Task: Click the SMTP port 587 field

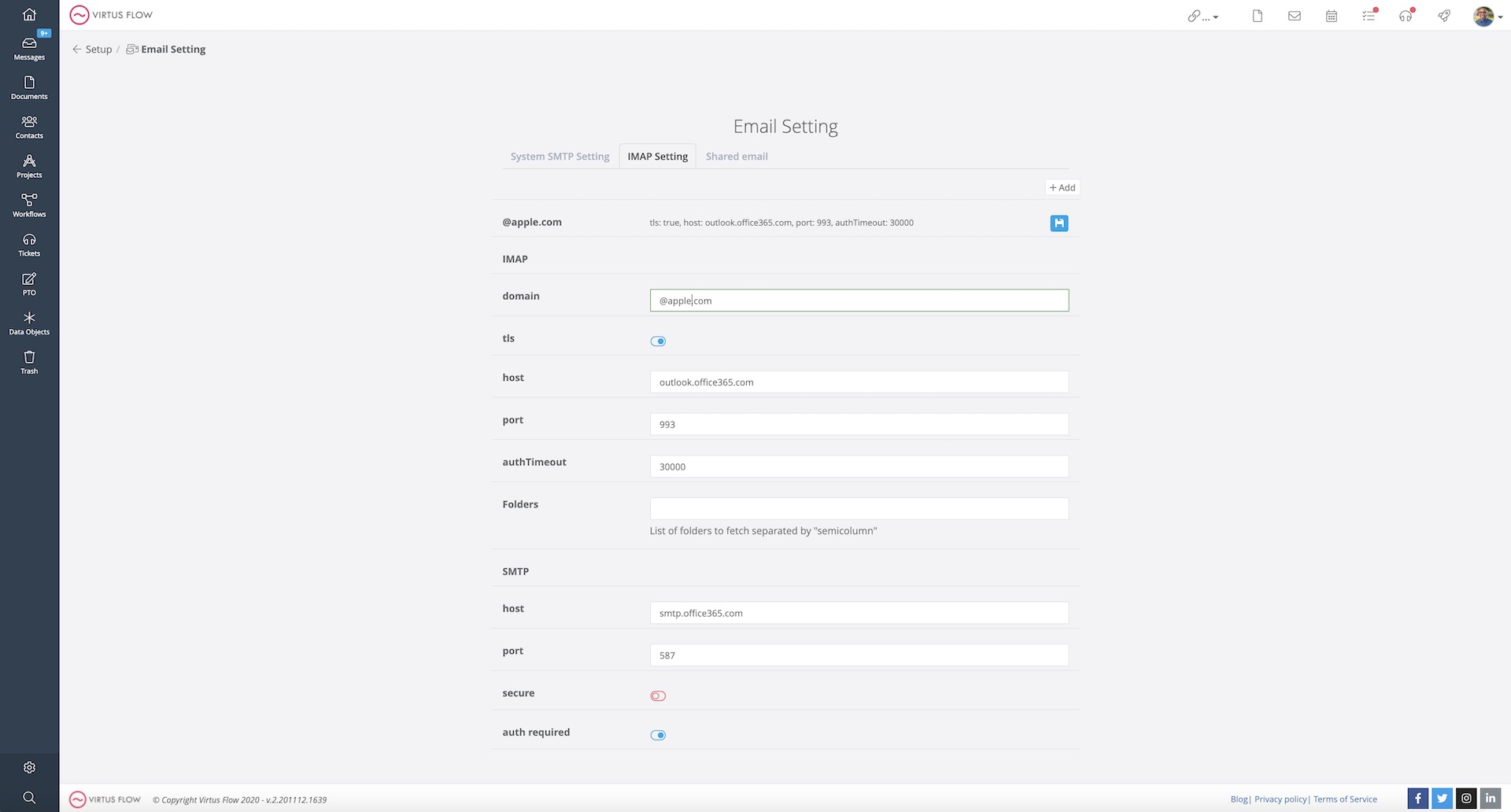Action: pos(859,655)
